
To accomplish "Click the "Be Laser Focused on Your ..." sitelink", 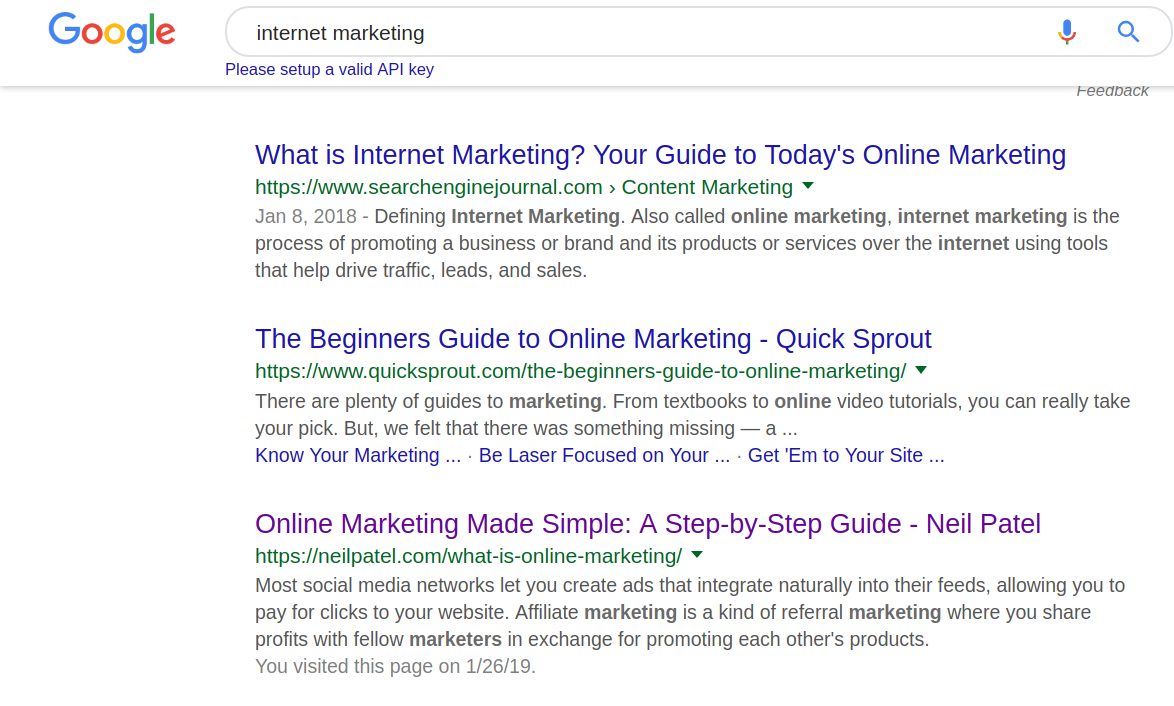I will (x=604, y=455).
